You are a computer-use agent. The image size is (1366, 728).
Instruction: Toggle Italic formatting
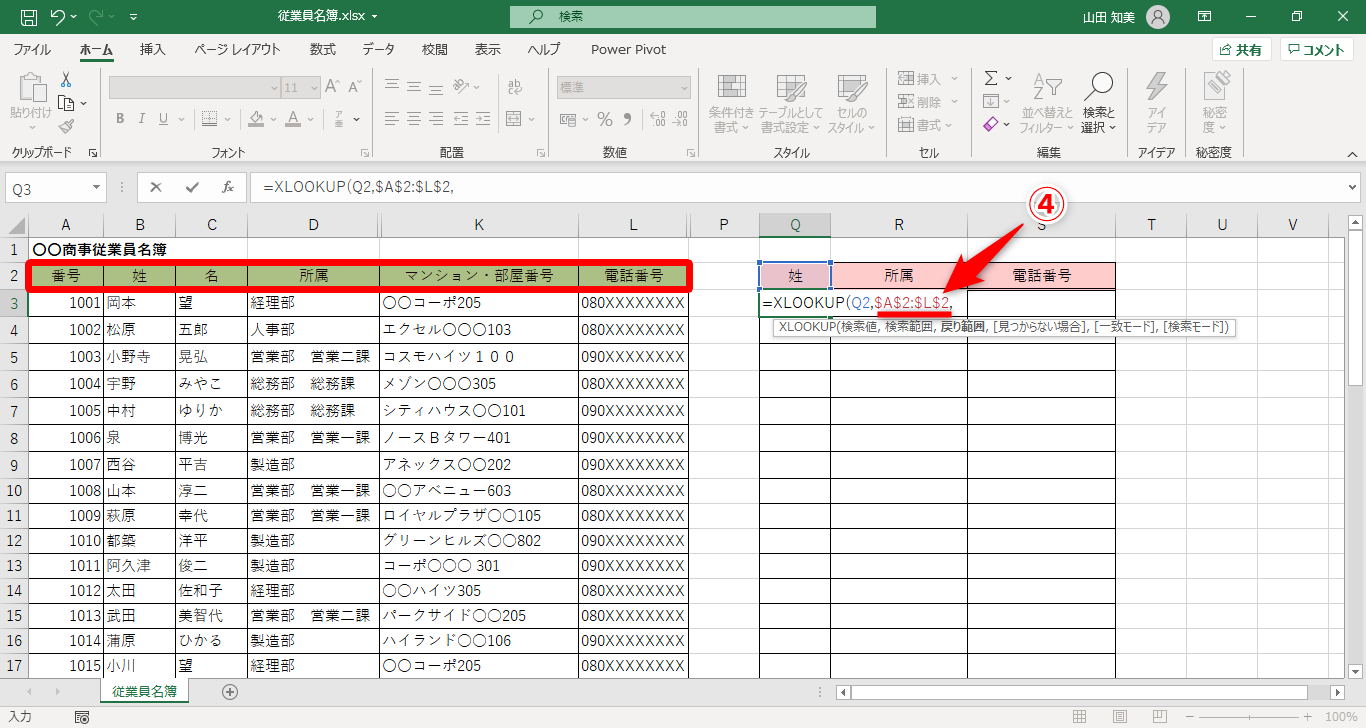coord(143,118)
